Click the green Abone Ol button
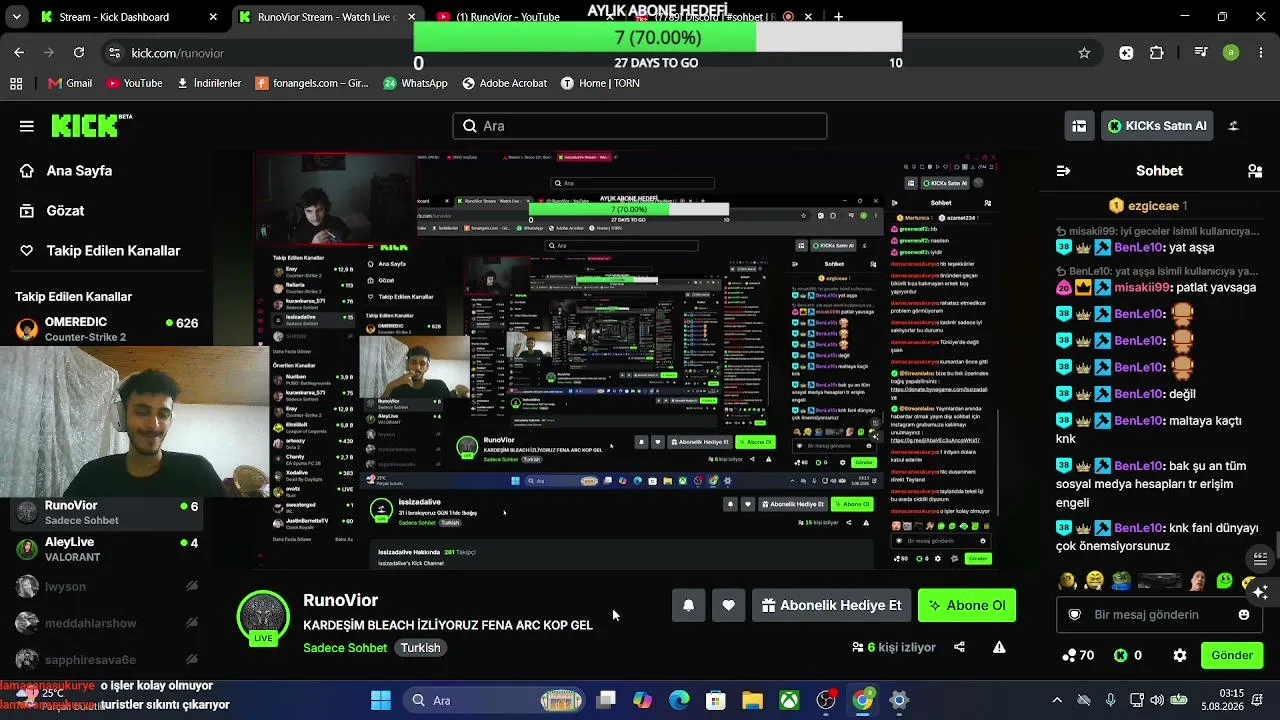 pos(966,605)
